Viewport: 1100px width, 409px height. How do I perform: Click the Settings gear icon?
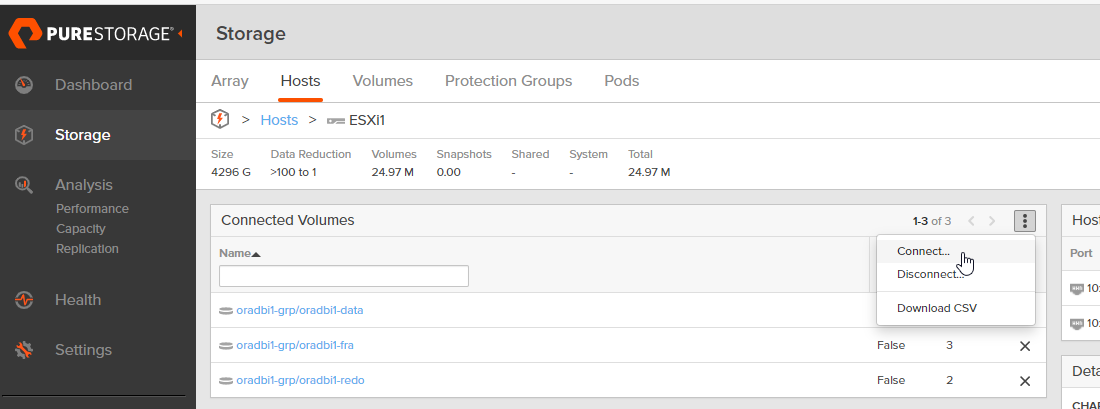coord(24,350)
